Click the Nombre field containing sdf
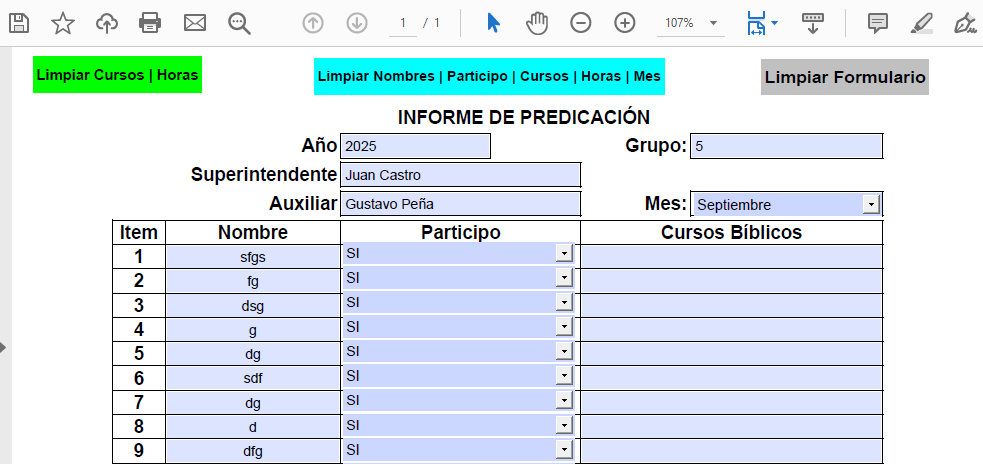983x464 pixels. click(253, 379)
